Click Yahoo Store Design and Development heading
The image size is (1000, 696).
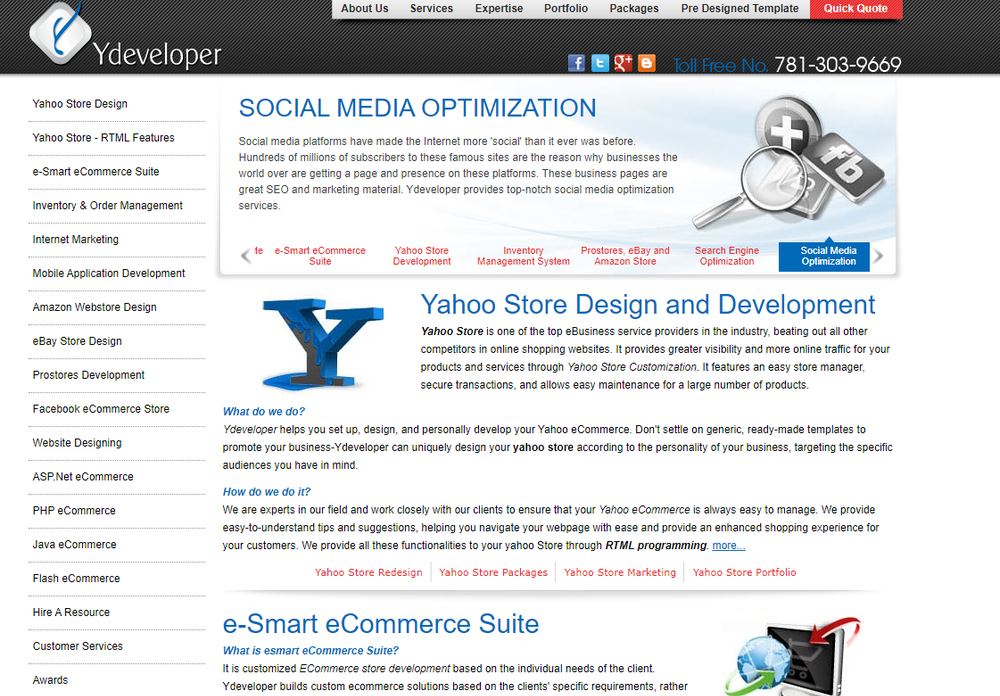(x=648, y=304)
